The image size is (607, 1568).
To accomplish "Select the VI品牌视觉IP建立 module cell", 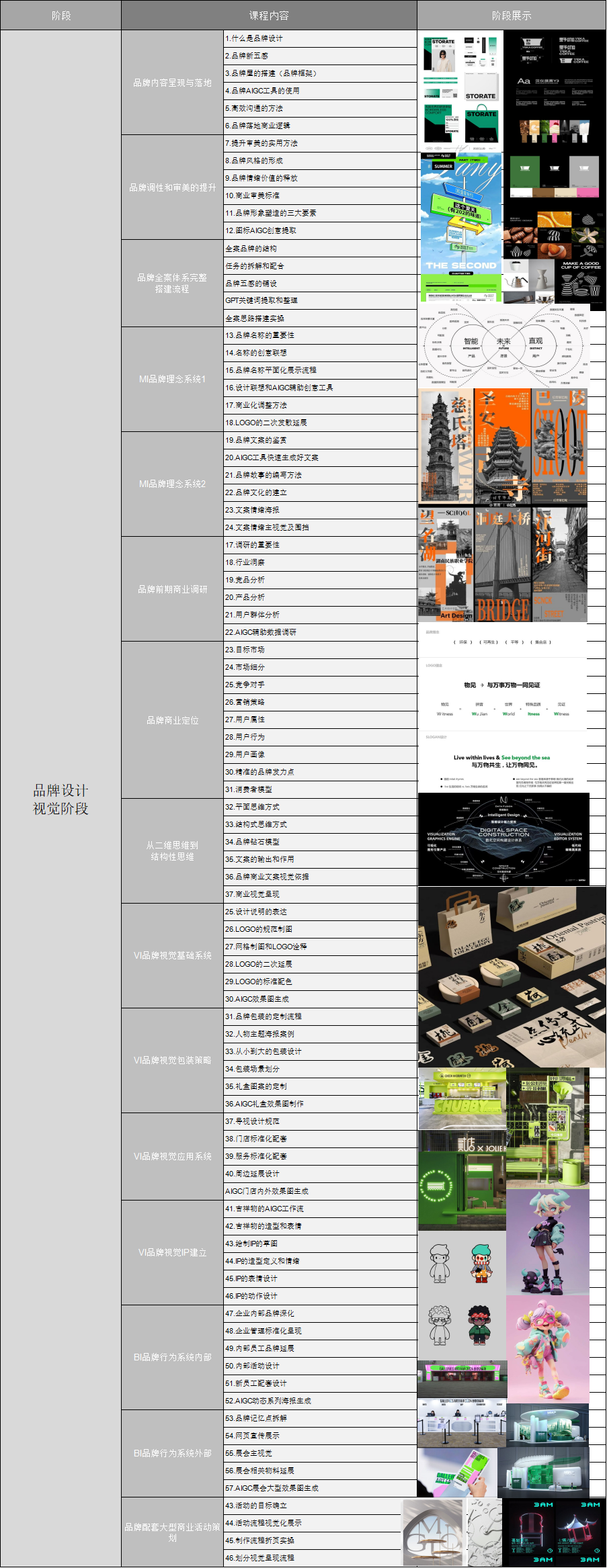I will 172,1252.
